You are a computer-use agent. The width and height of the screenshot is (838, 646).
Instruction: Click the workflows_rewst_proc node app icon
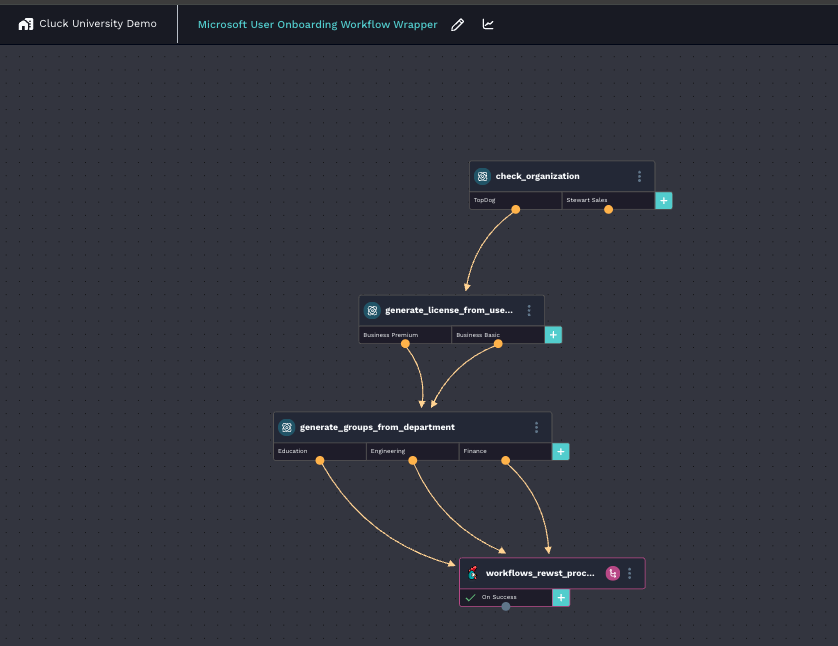(x=472, y=573)
